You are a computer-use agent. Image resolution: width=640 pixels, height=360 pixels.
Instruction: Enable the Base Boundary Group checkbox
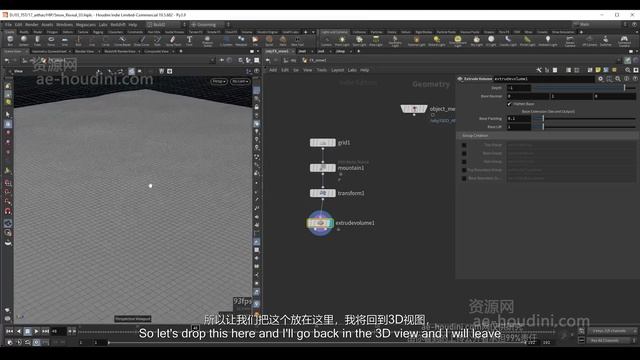[x=464, y=178]
